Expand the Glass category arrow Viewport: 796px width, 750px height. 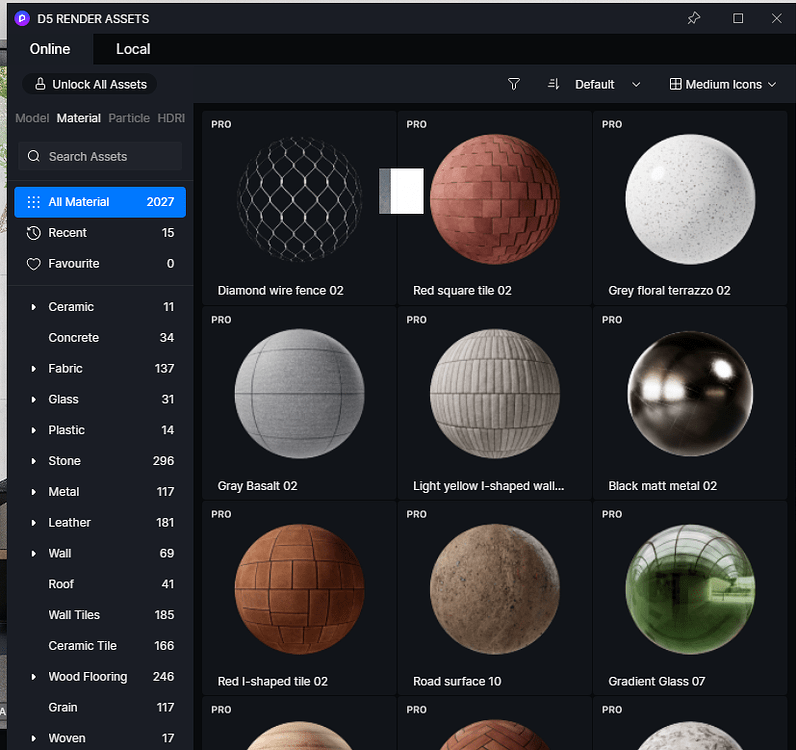(34, 400)
